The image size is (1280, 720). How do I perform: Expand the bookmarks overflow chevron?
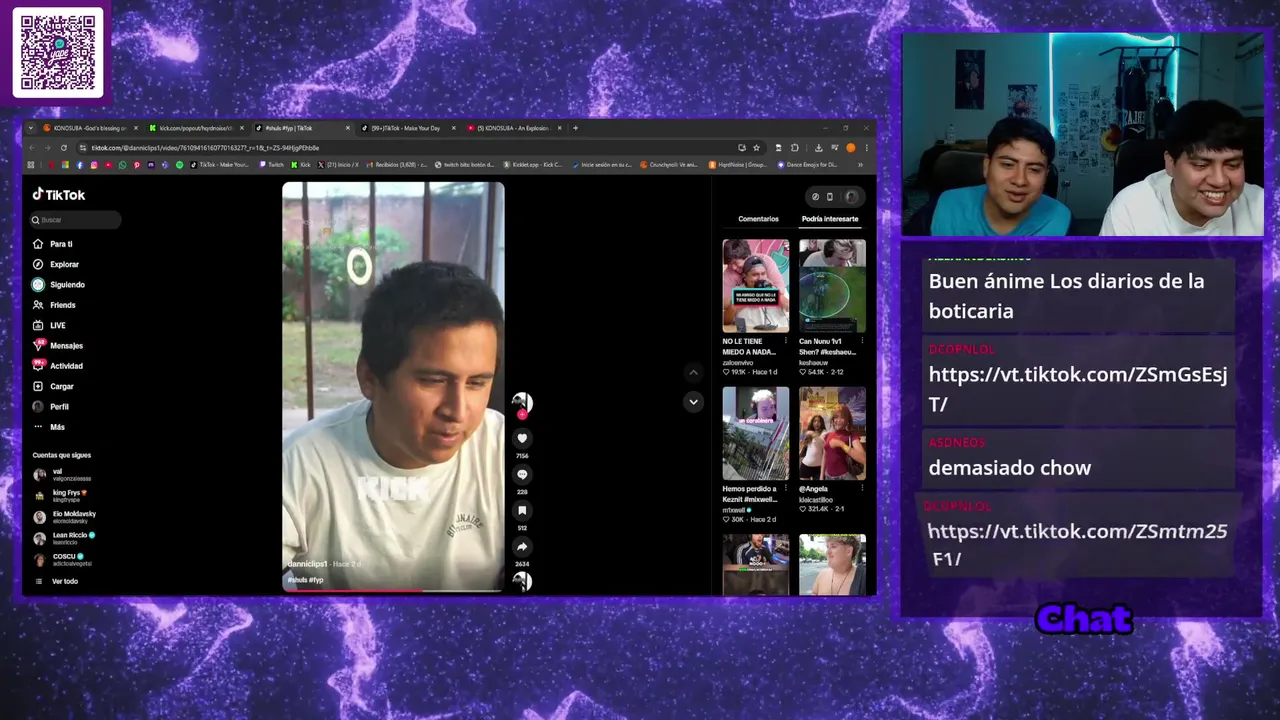coord(861,165)
